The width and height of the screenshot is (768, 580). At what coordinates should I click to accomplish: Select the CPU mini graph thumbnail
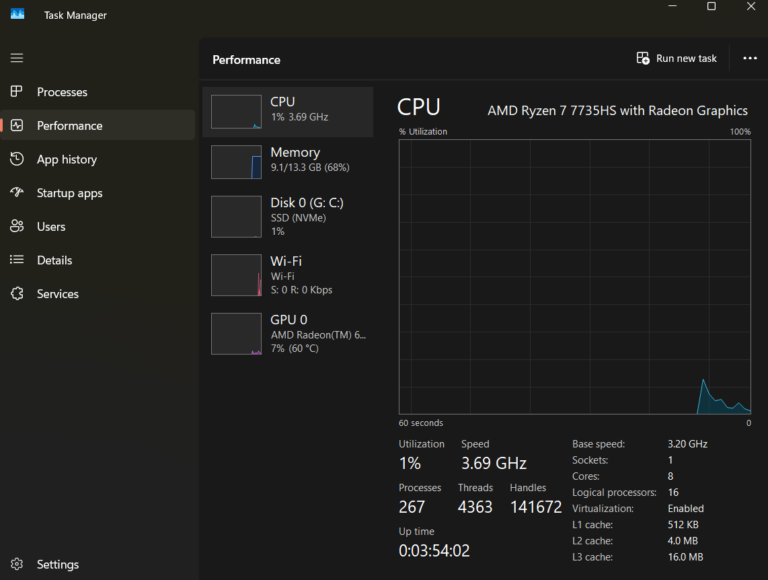pos(236,112)
